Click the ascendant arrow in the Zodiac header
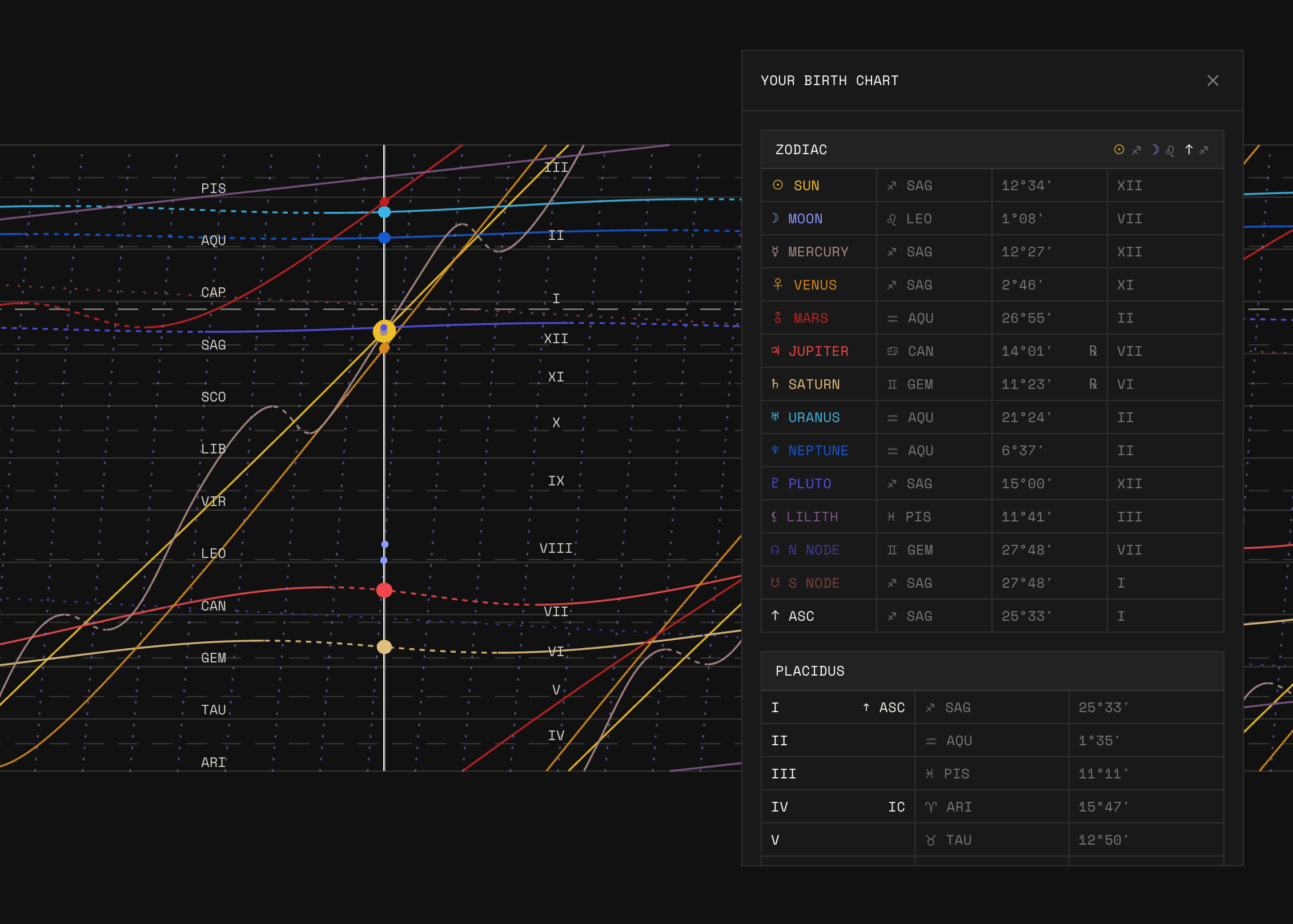 [1189, 149]
